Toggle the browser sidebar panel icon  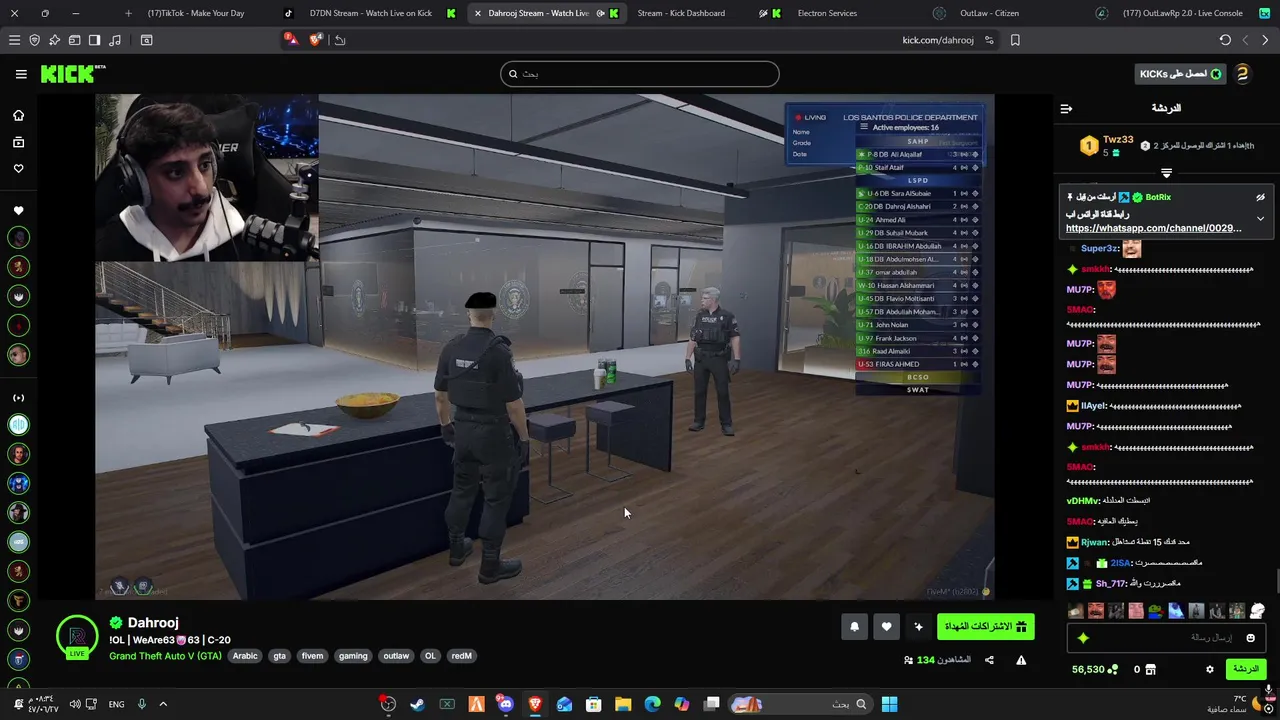click(x=94, y=40)
